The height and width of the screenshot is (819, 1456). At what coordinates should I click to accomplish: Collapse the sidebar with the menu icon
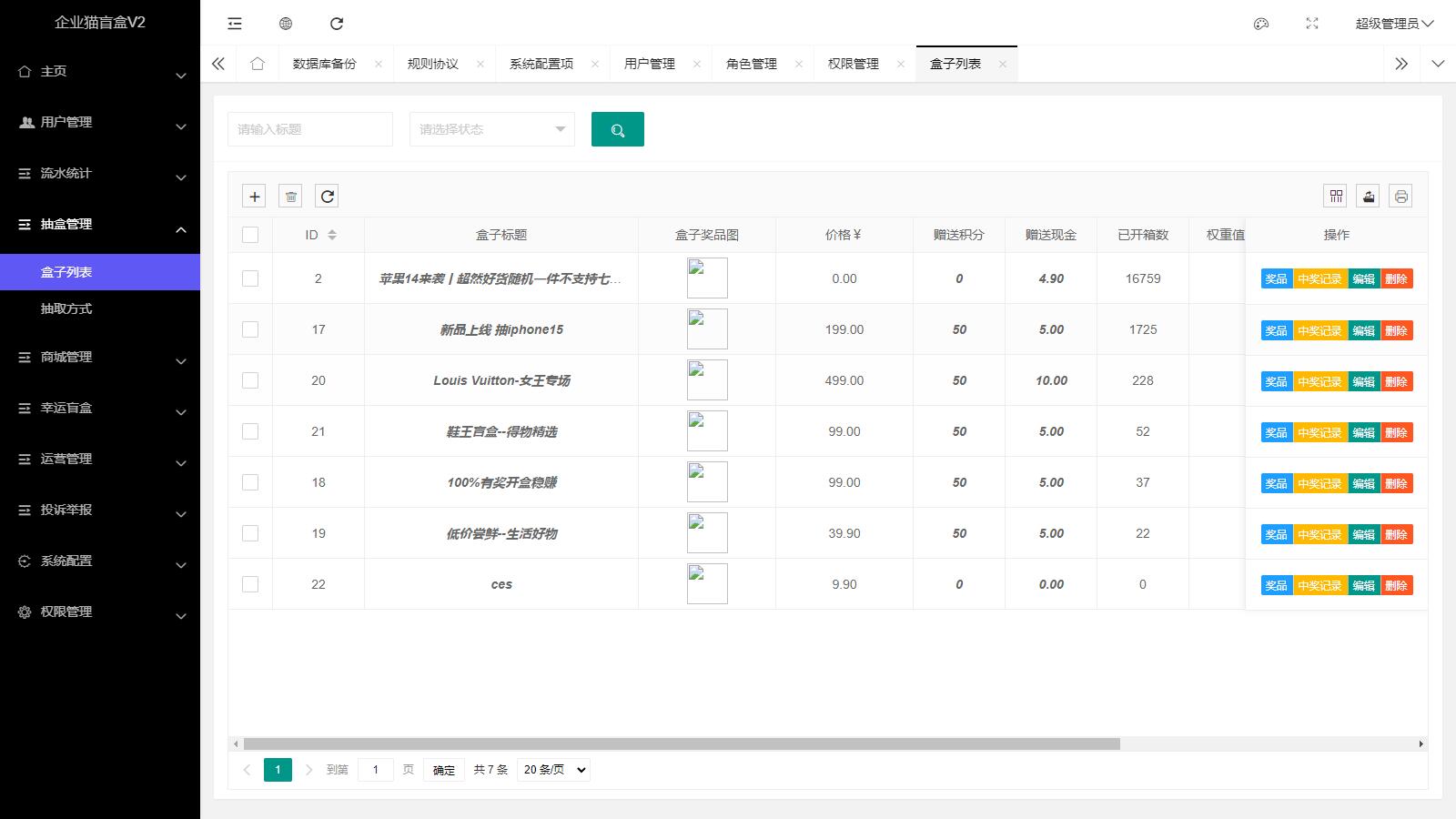(x=235, y=24)
